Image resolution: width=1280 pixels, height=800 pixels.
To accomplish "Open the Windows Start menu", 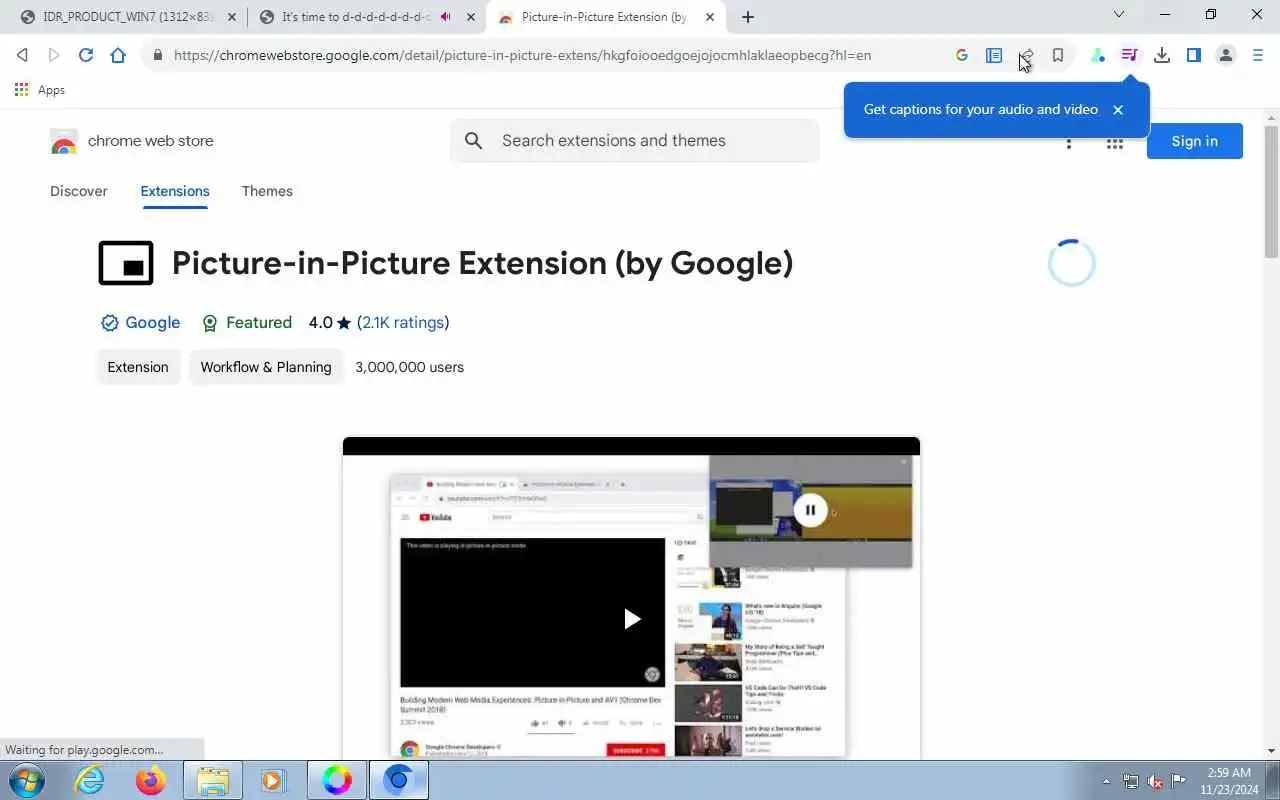I will 26,780.
